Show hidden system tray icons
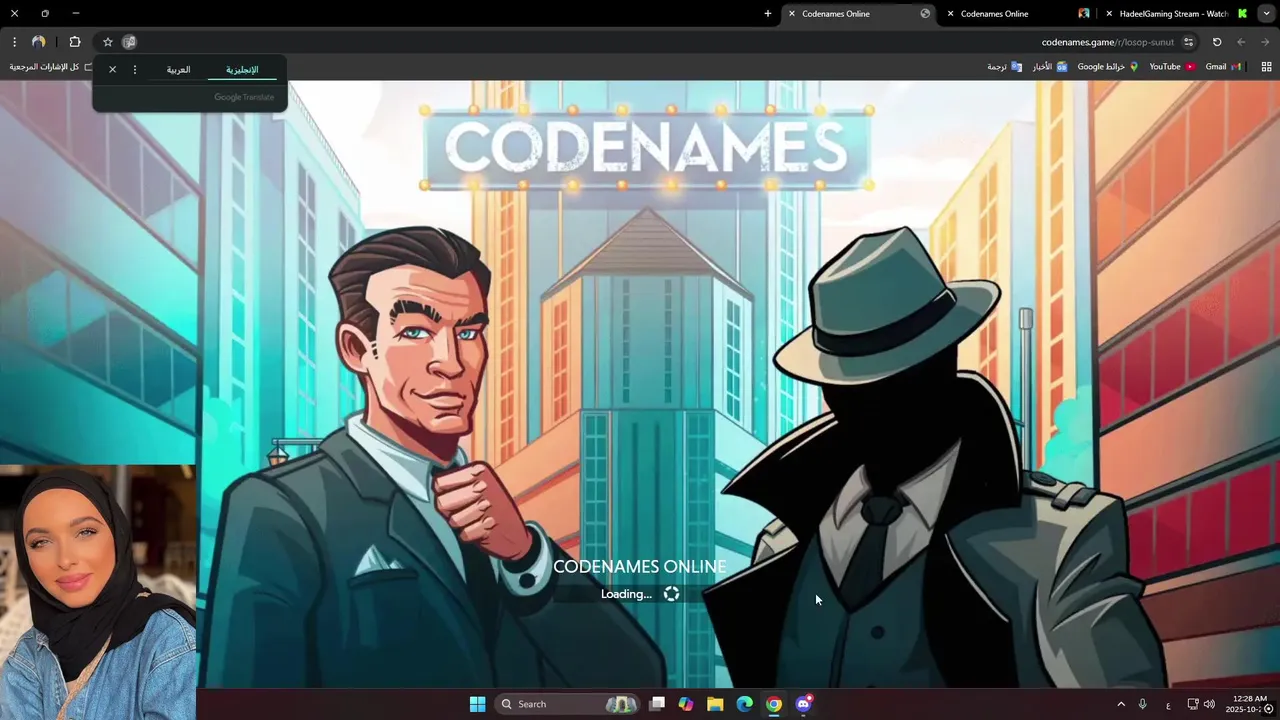 (x=1120, y=704)
